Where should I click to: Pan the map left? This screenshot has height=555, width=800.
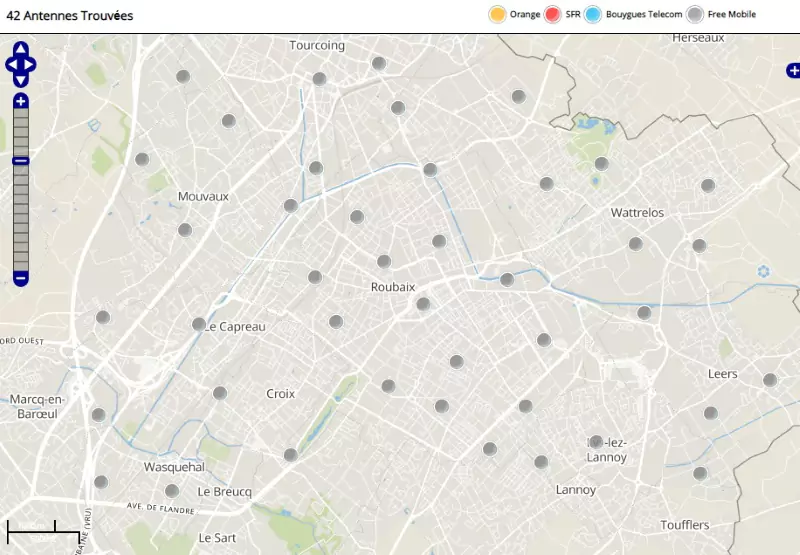tap(10, 65)
